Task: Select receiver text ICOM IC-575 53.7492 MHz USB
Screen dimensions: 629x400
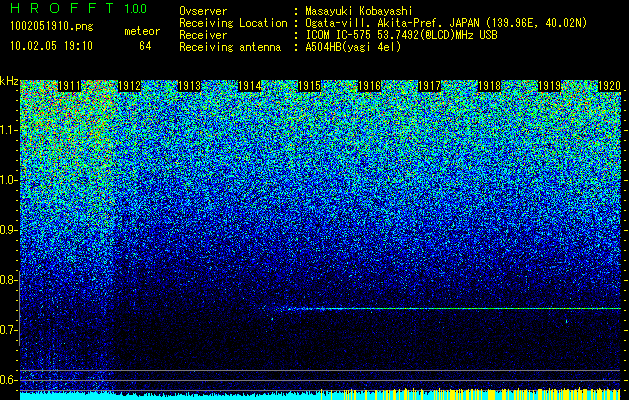Action: point(401,35)
